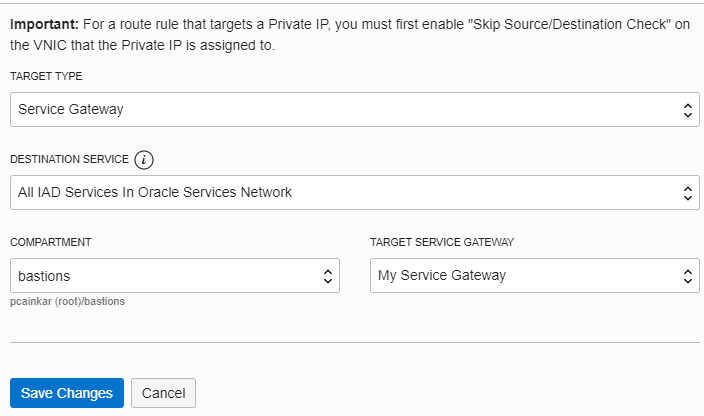Click the Destination Service dropdown arrow

point(687,192)
